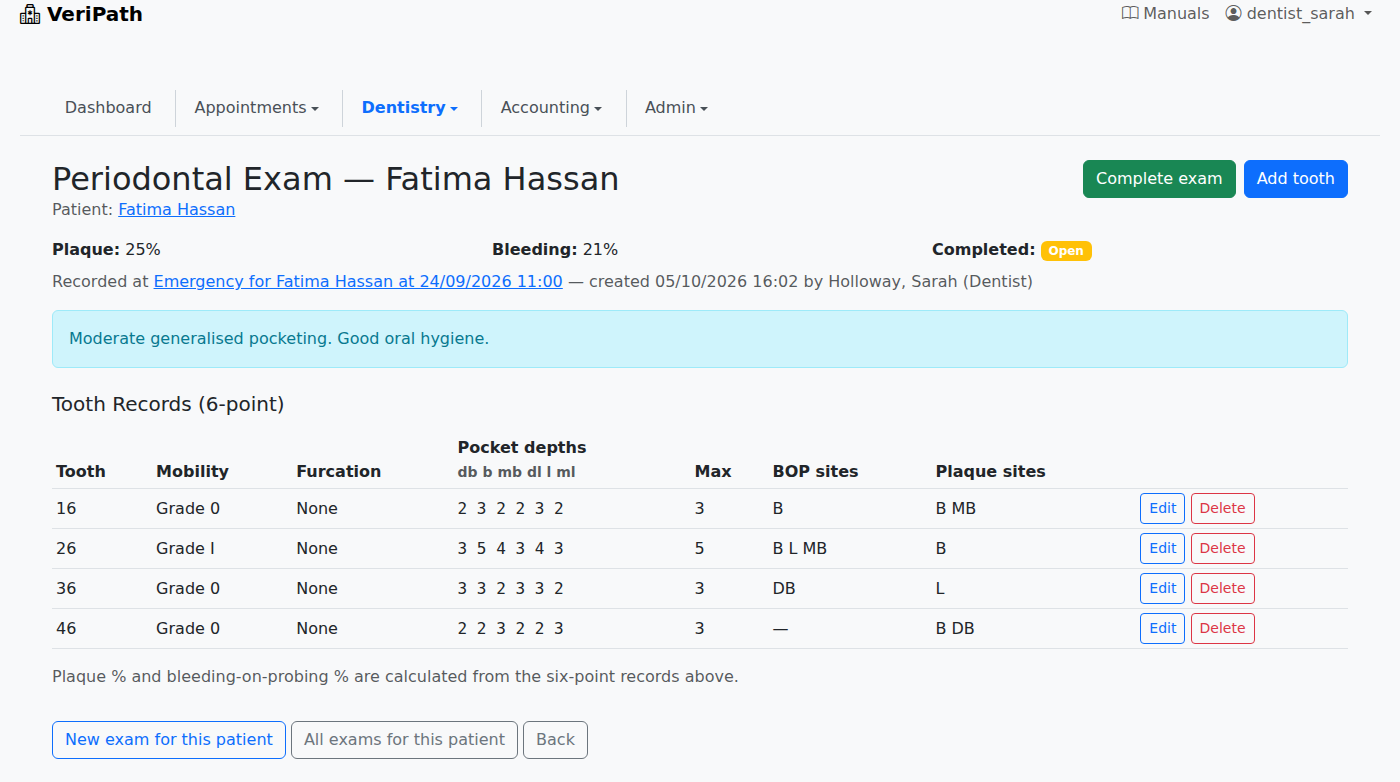Click the 'Pocket depths' column header

[x=522, y=447]
